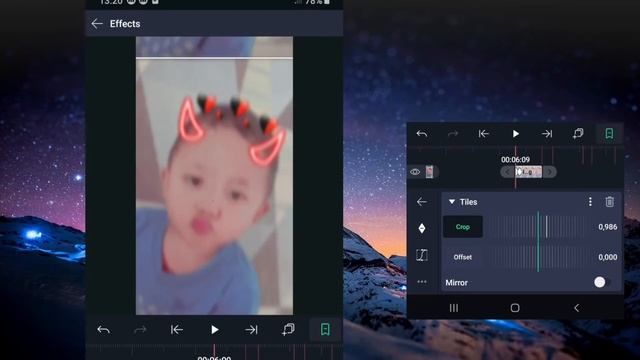This screenshot has width=640, height=360.
Task: Undo in the left phone bottom toolbar
Action: tap(104, 329)
